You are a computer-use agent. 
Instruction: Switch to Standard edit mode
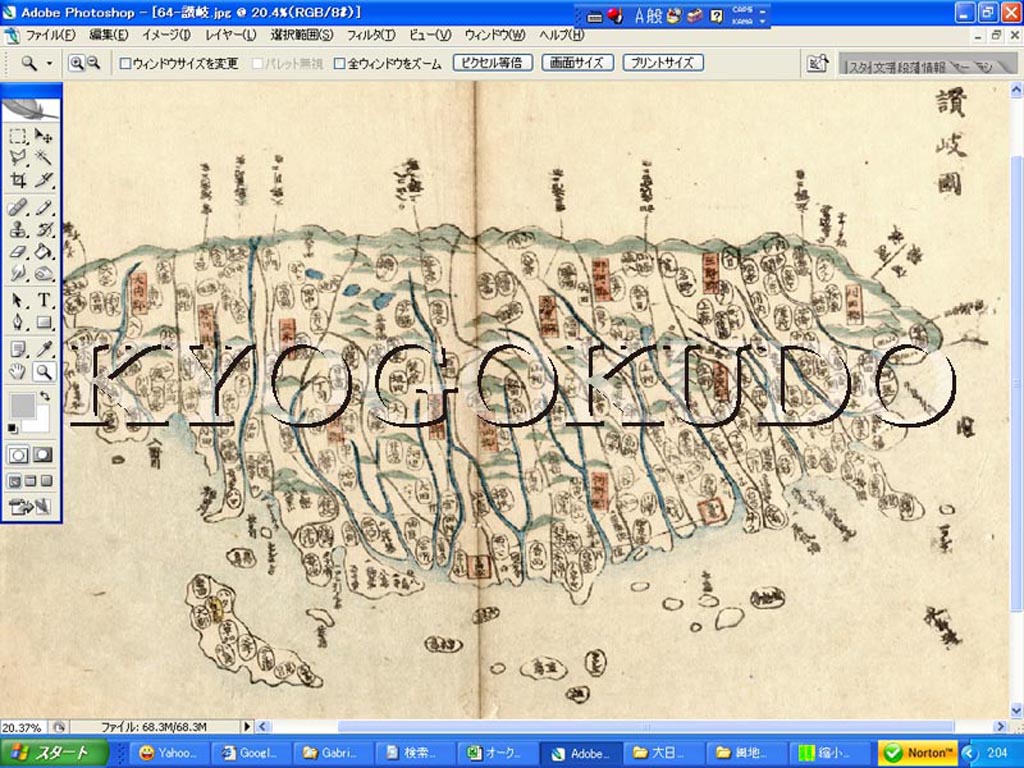[x=18, y=455]
